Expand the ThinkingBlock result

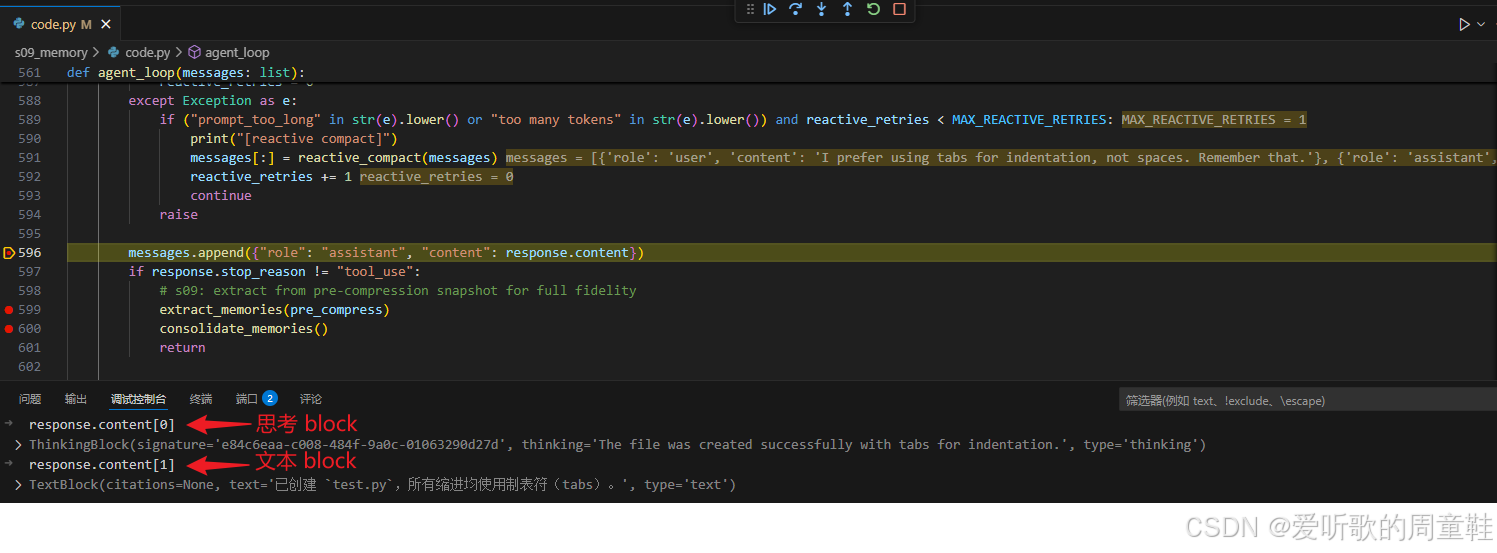pyautogui.click(x=18, y=445)
